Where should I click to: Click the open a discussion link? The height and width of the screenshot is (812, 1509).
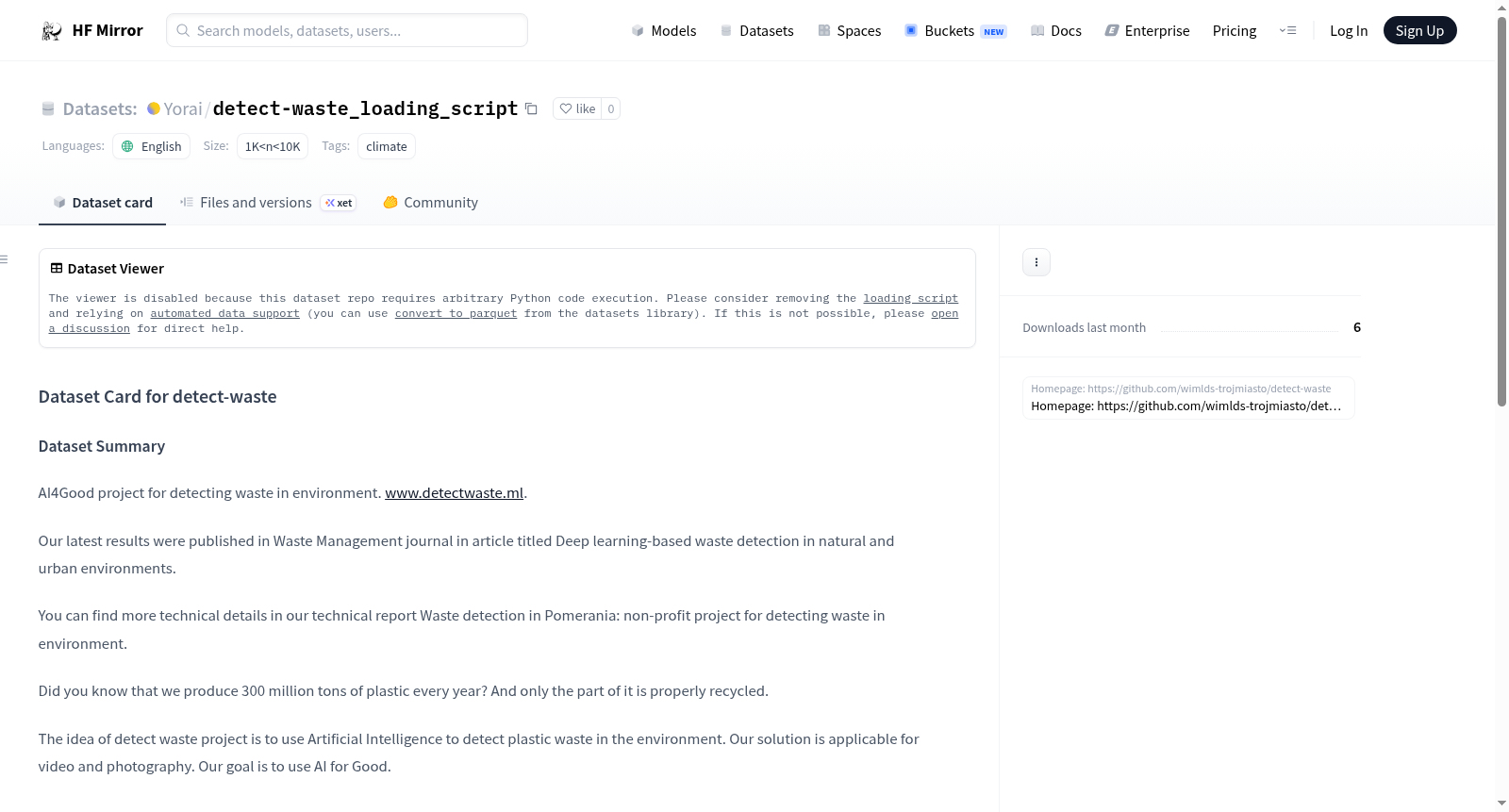pyautogui.click(x=945, y=313)
